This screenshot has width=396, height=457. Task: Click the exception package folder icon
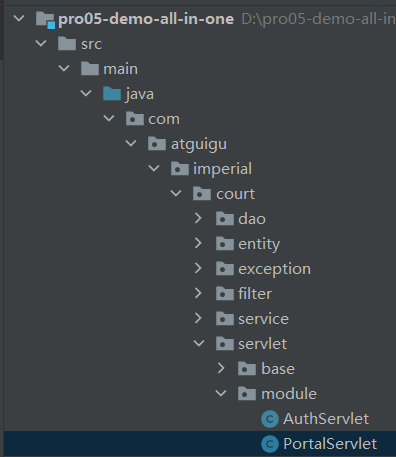225,269
